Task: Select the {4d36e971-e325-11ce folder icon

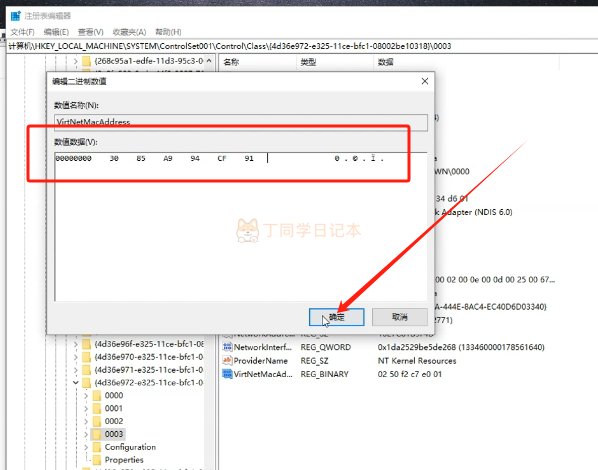Action: click(87, 370)
